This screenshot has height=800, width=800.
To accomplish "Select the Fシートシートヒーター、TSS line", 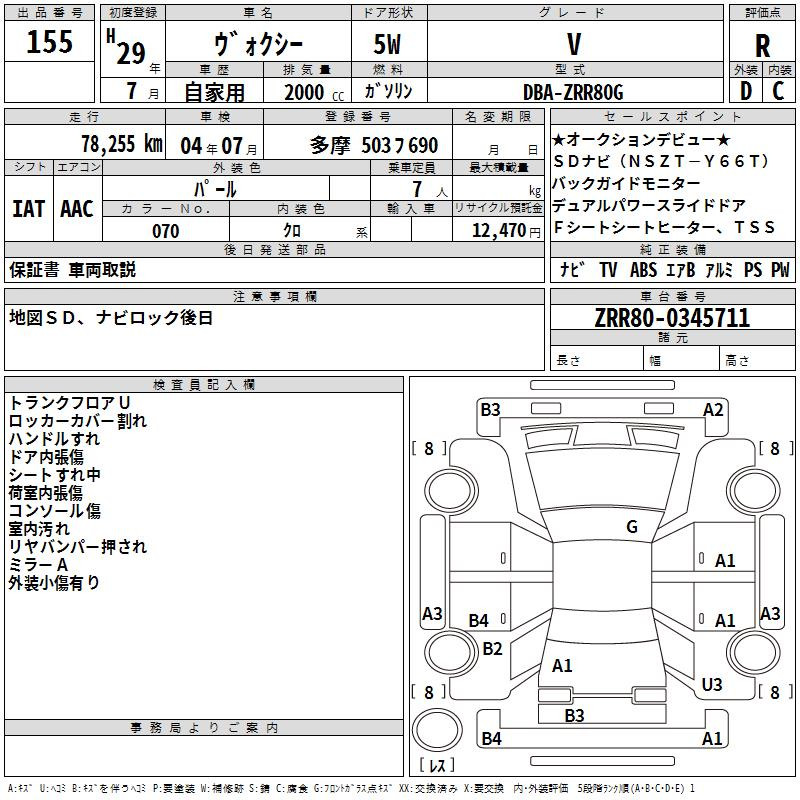I will click(x=664, y=228).
